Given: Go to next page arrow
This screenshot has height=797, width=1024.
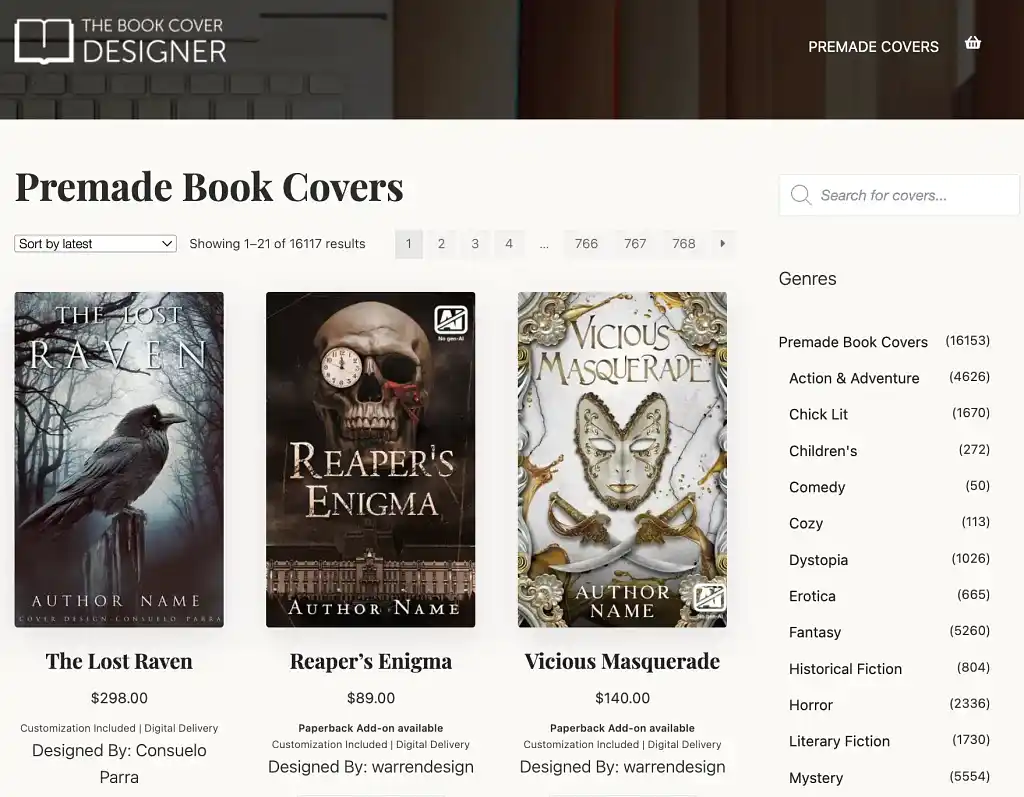Looking at the screenshot, I should [722, 244].
